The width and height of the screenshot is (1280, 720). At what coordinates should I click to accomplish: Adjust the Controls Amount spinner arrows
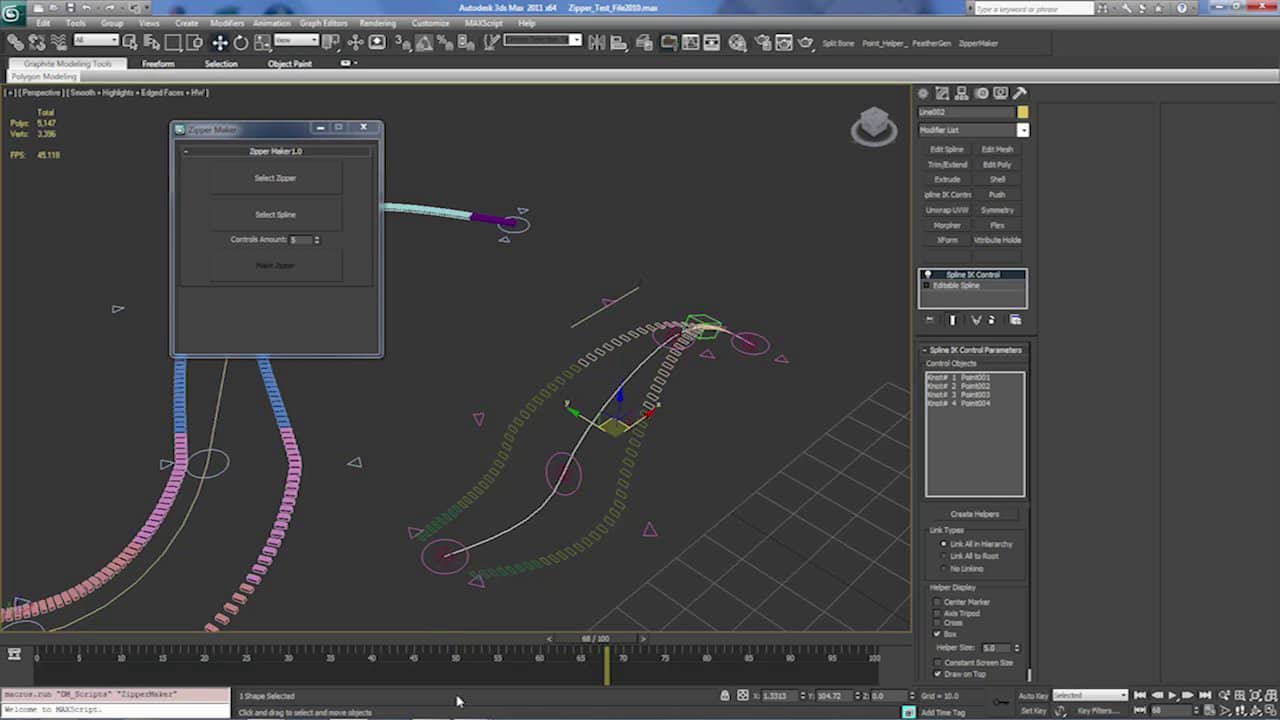317,240
